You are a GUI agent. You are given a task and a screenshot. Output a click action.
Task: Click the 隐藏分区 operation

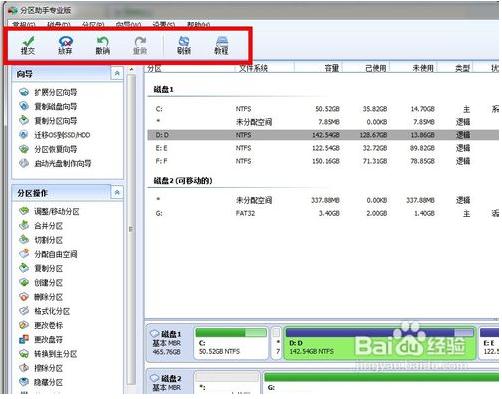48,382
